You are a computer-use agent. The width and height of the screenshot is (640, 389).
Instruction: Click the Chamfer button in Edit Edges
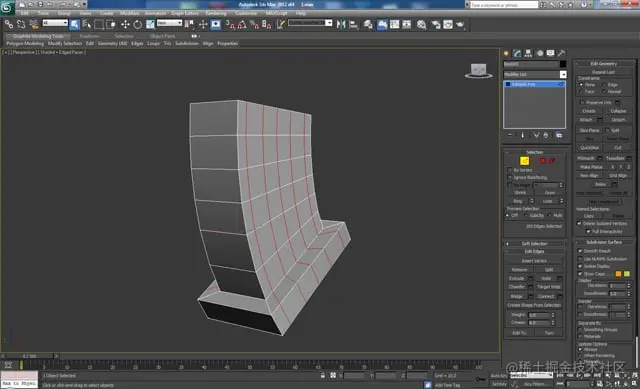point(517,287)
